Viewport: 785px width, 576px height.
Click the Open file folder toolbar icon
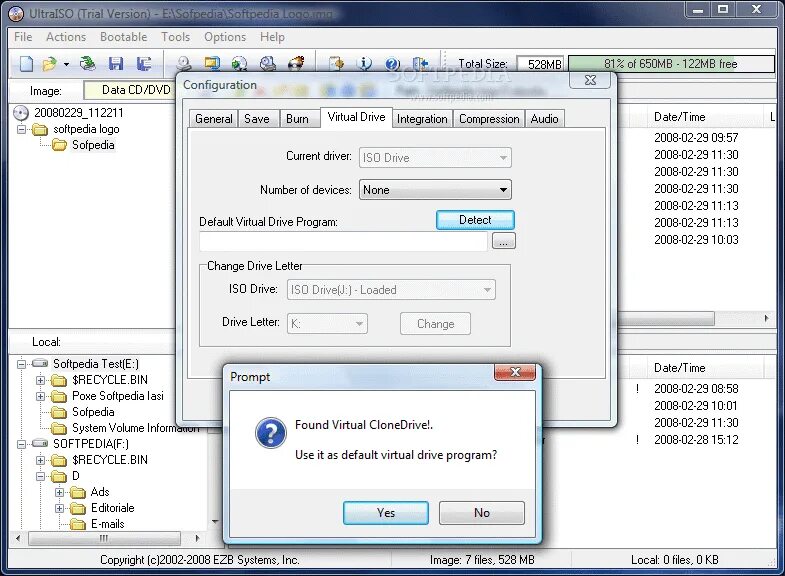[x=49, y=64]
